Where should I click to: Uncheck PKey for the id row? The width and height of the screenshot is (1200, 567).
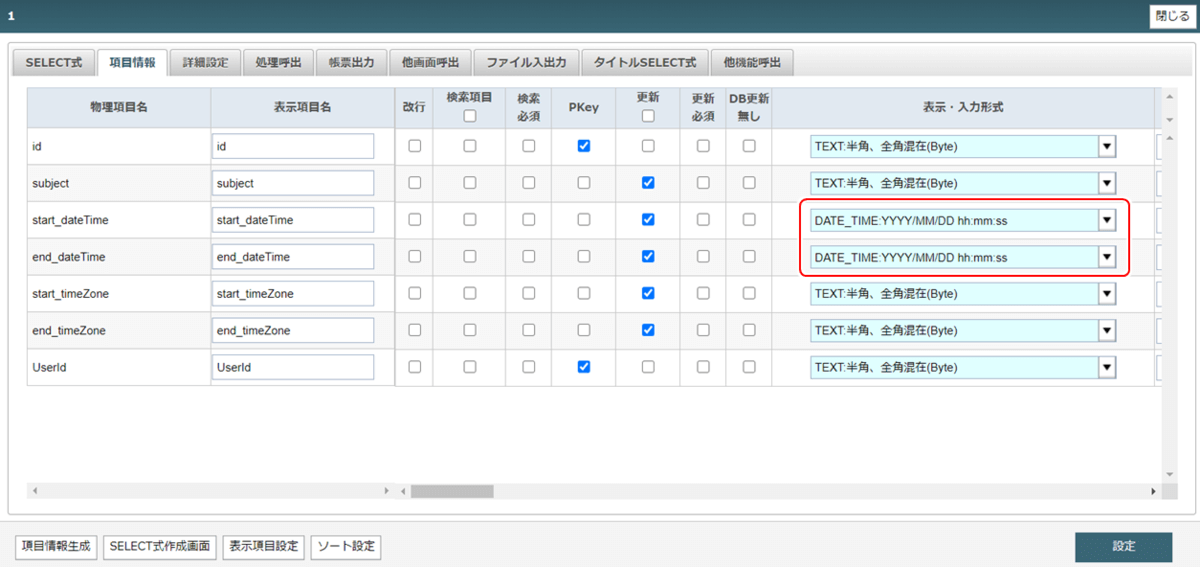tap(584, 146)
